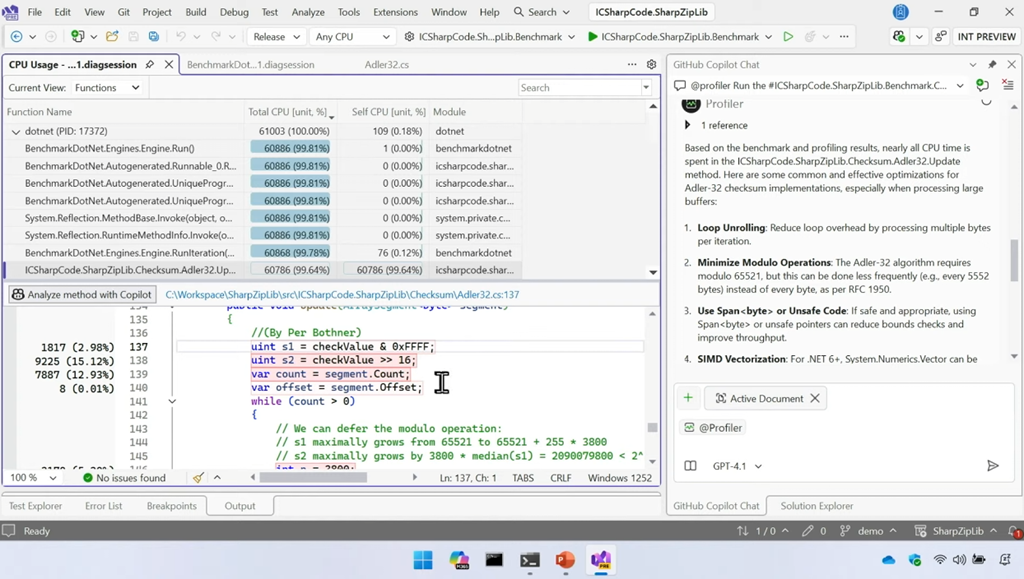The image size is (1024, 579).
Task: Open the GPT-4.1 model selector
Action: (x=737, y=466)
